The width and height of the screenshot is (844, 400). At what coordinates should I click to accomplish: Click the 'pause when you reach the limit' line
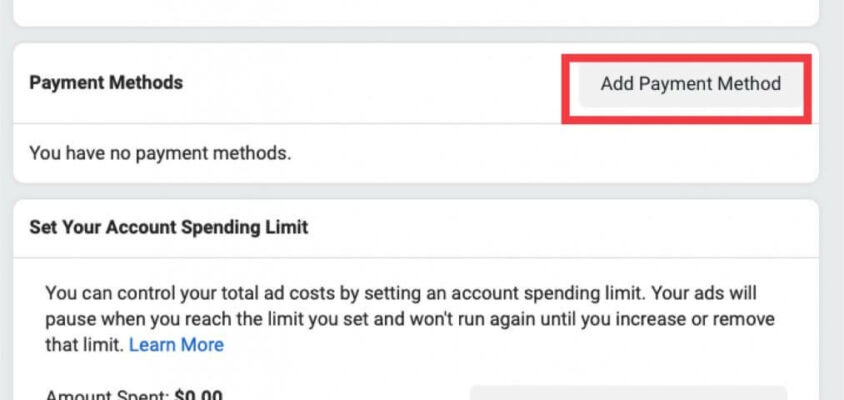(200, 320)
